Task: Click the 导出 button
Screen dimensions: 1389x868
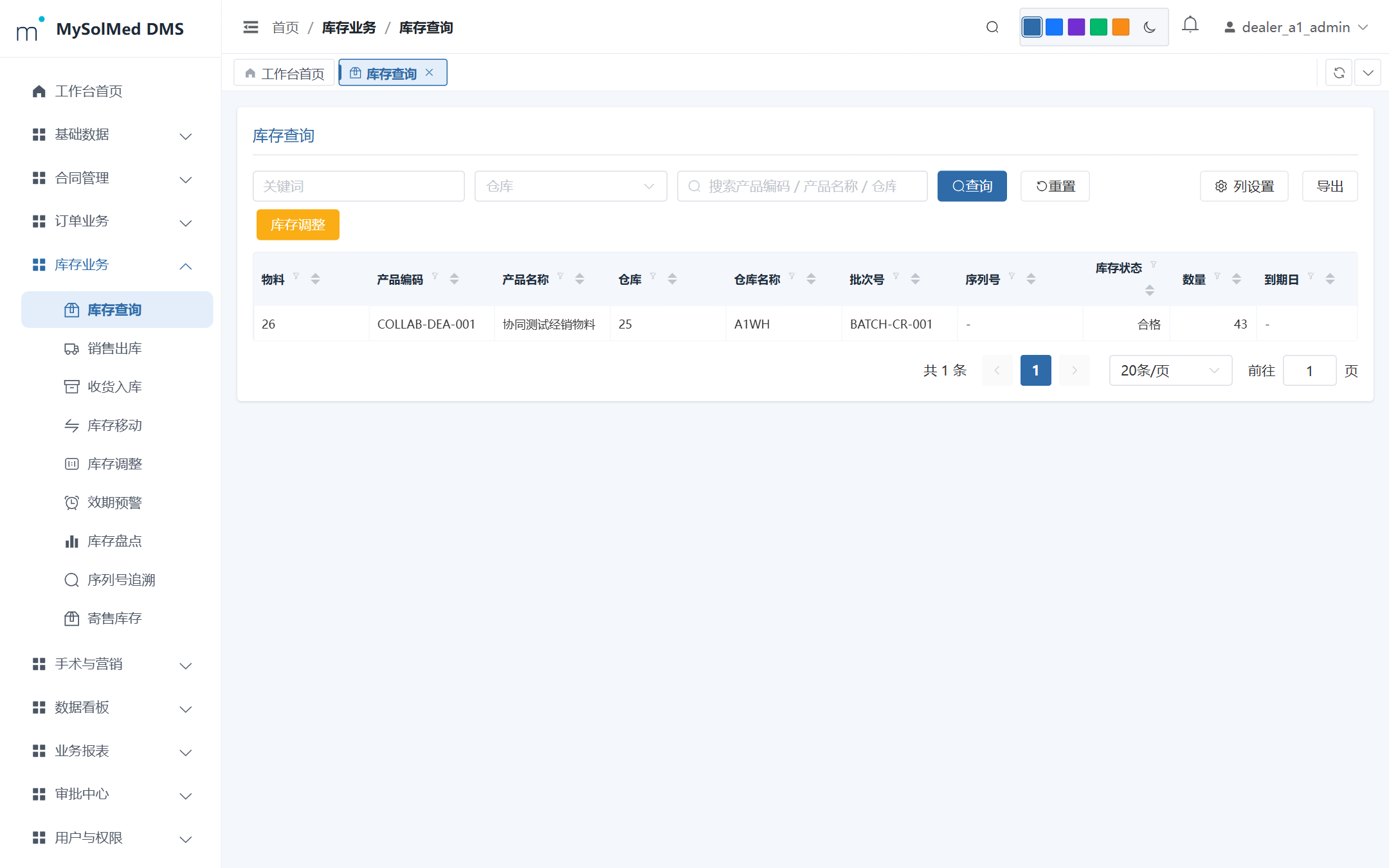Action: [x=1330, y=186]
